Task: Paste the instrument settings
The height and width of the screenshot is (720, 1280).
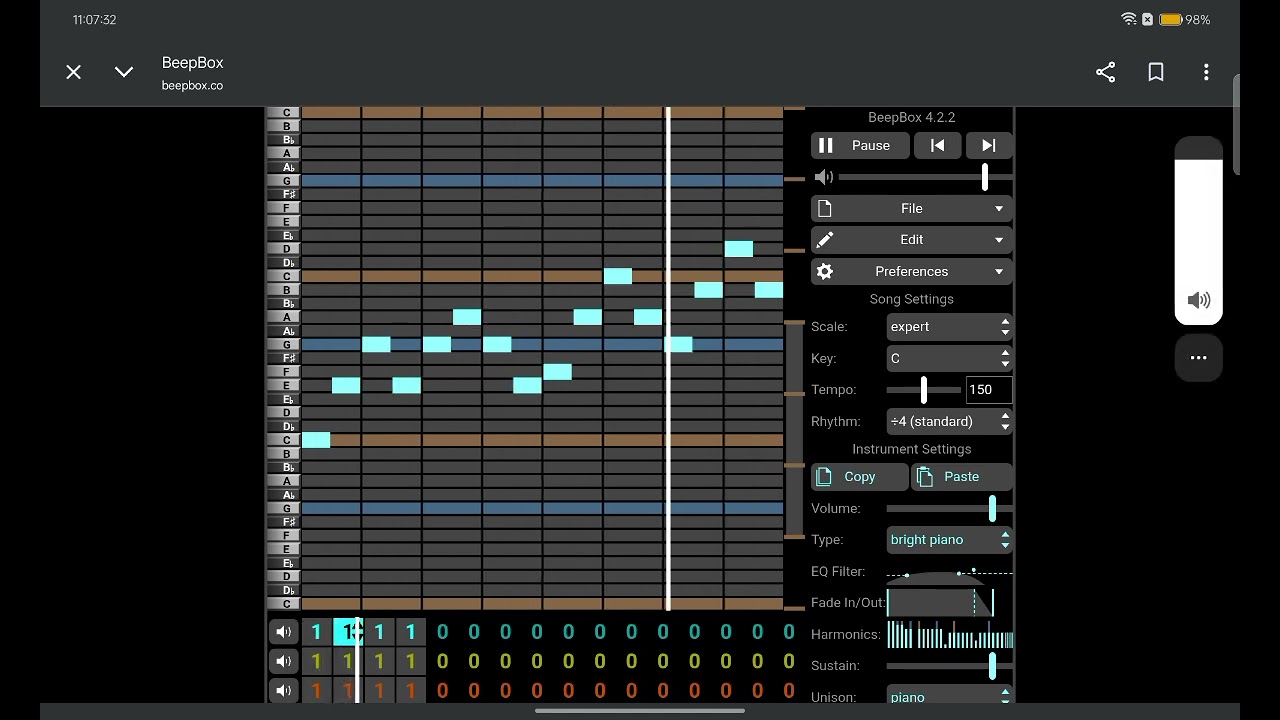Action: [962, 477]
